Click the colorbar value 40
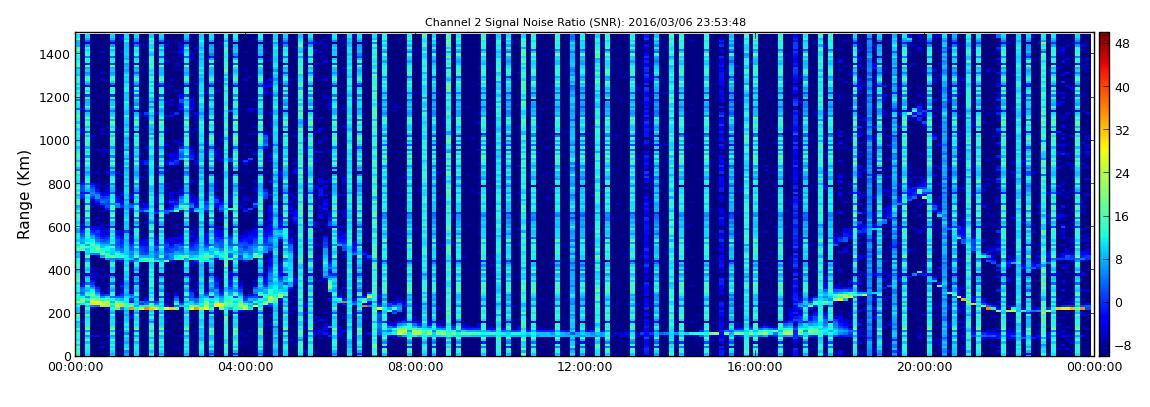Image resolution: width=1150 pixels, height=407 pixels. (1121, 87)
